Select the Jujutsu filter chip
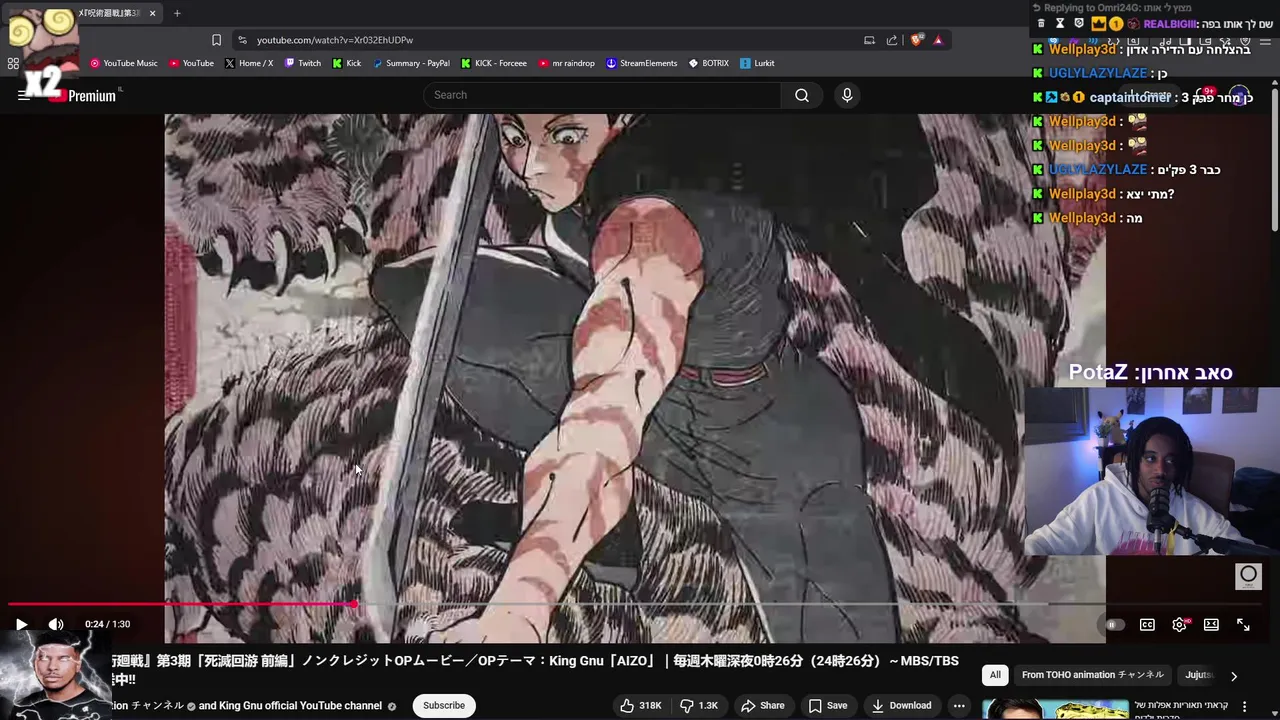Viewport: 1280px width, 720px height. [1198, 675]
